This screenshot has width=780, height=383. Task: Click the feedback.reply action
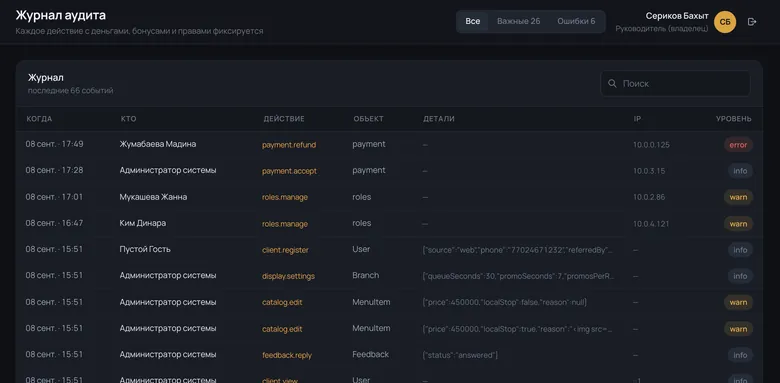(x=287, y=355)
